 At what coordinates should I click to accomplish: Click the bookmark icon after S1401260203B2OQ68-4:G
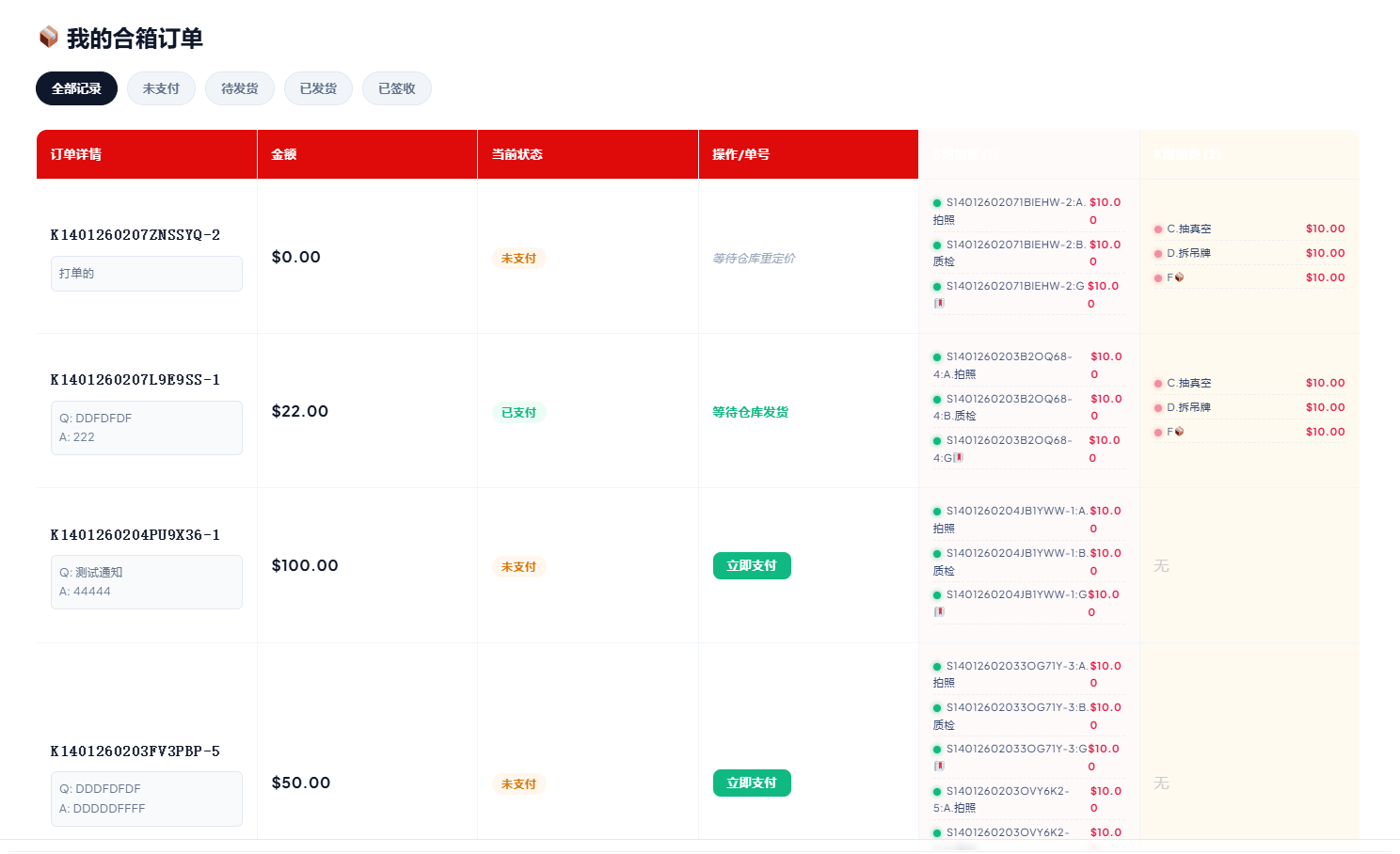click(959, 458)
